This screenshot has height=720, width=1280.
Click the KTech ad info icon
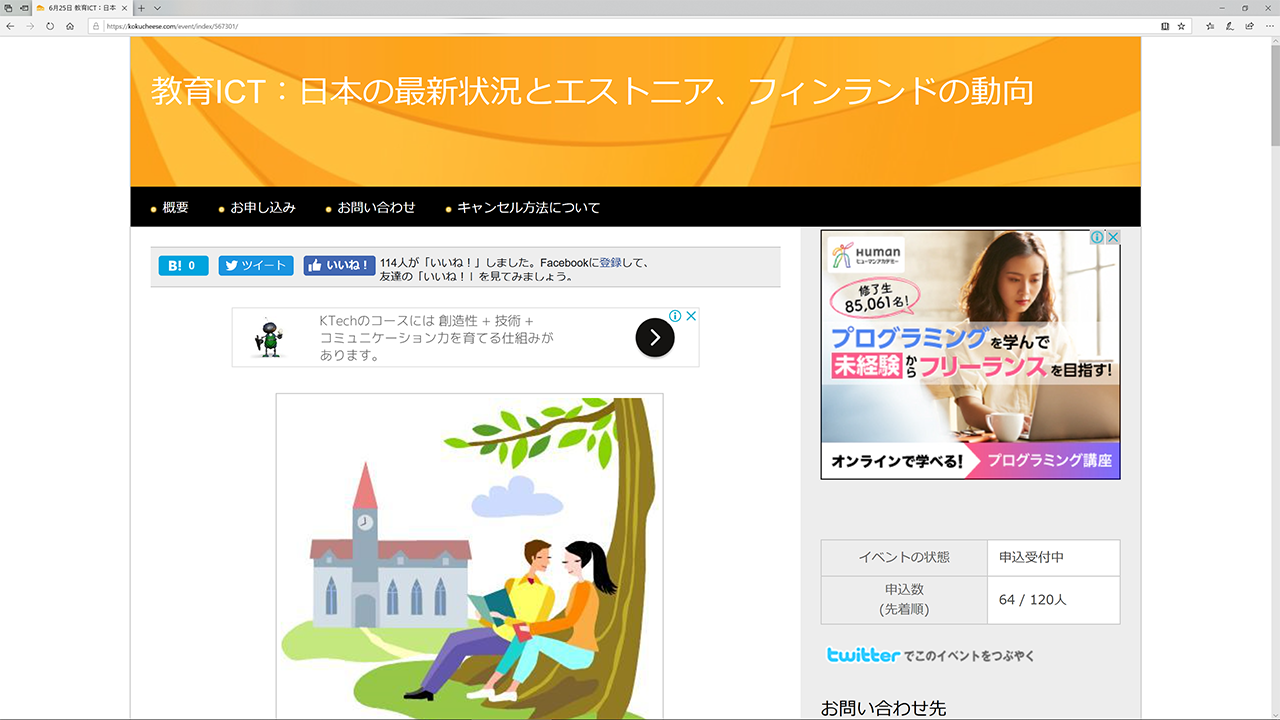click(676, 316)
